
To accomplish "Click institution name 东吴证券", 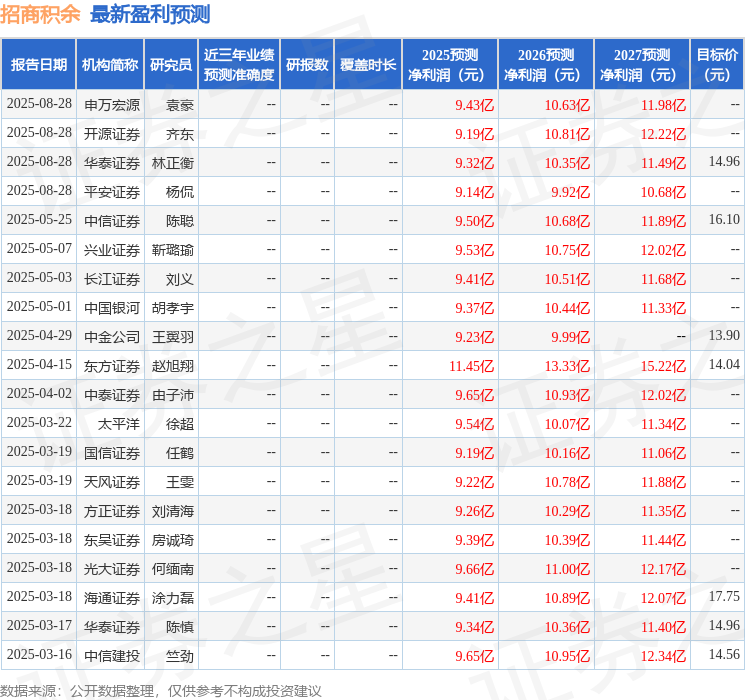I will (x=112, y=539).
